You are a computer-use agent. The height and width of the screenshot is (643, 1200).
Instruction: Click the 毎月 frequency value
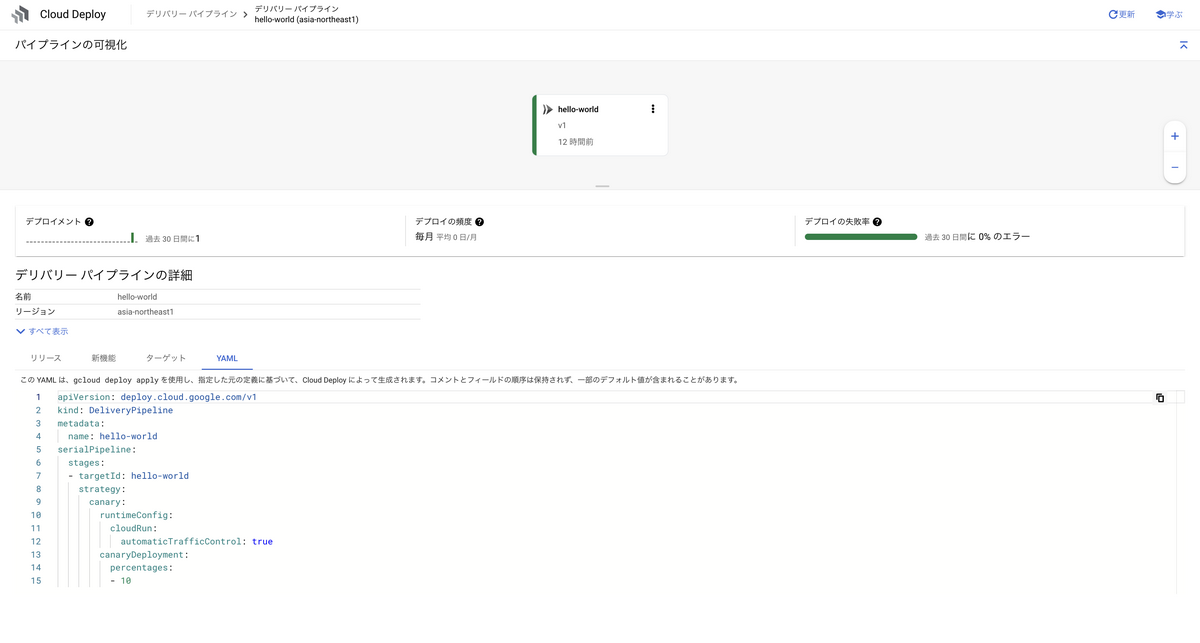(424, 237)
